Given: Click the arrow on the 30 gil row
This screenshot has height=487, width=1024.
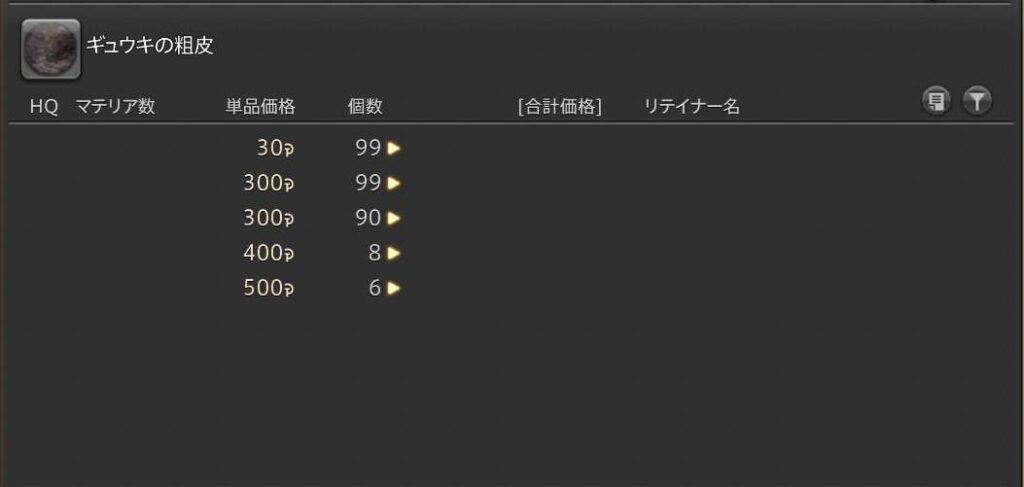Looking at the screenshot, I should [394, 148].
